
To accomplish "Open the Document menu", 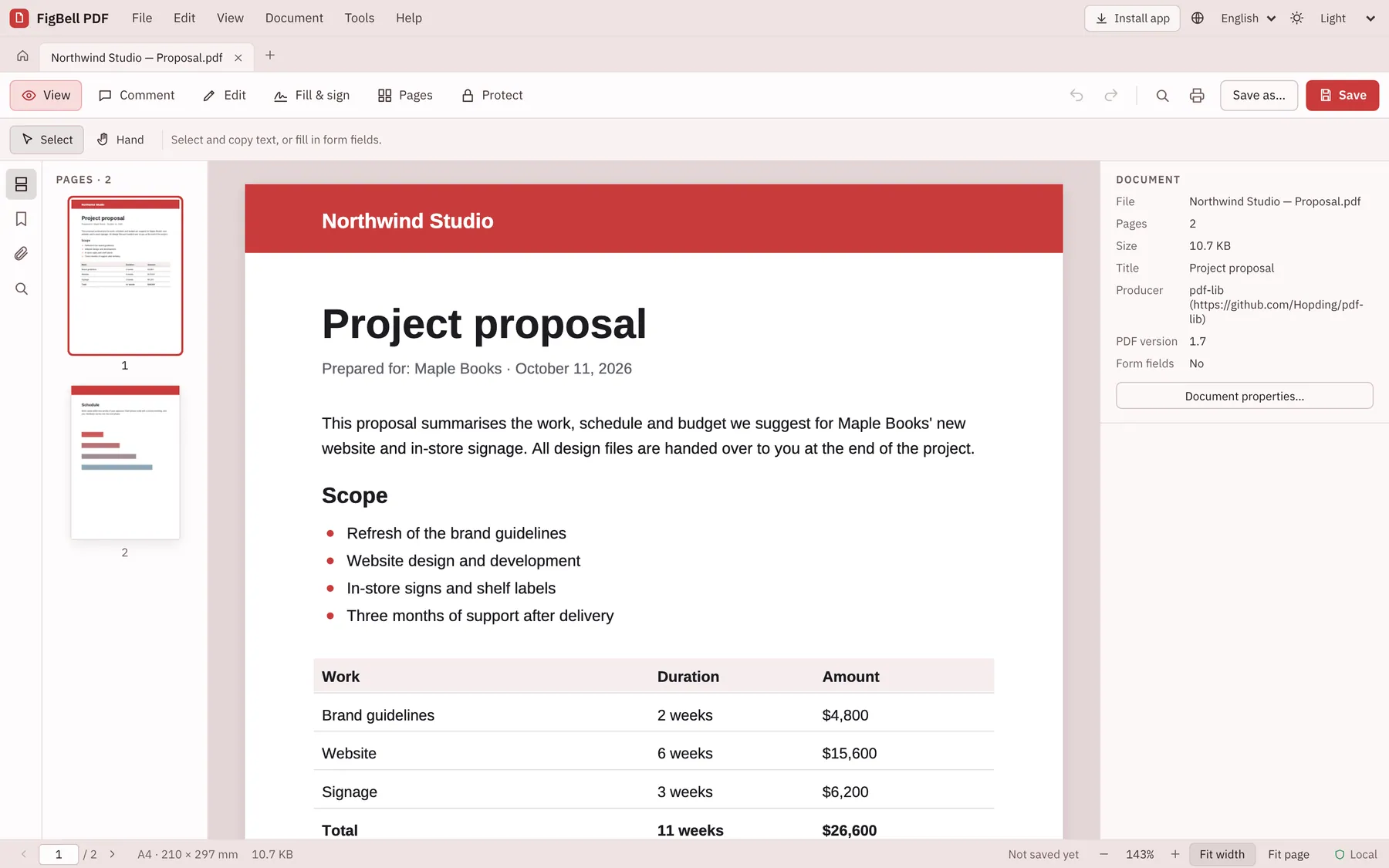I will tap(294, 18).
